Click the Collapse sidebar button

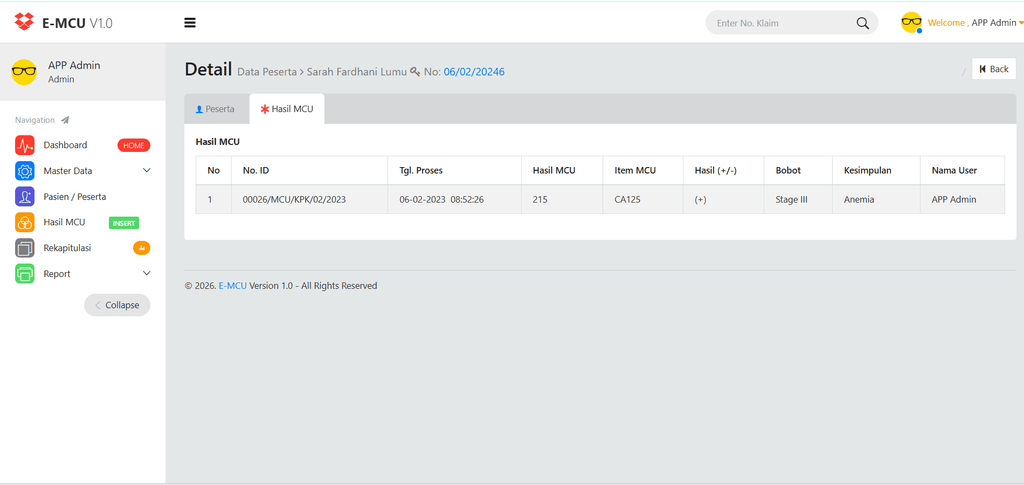pos(117,305)
